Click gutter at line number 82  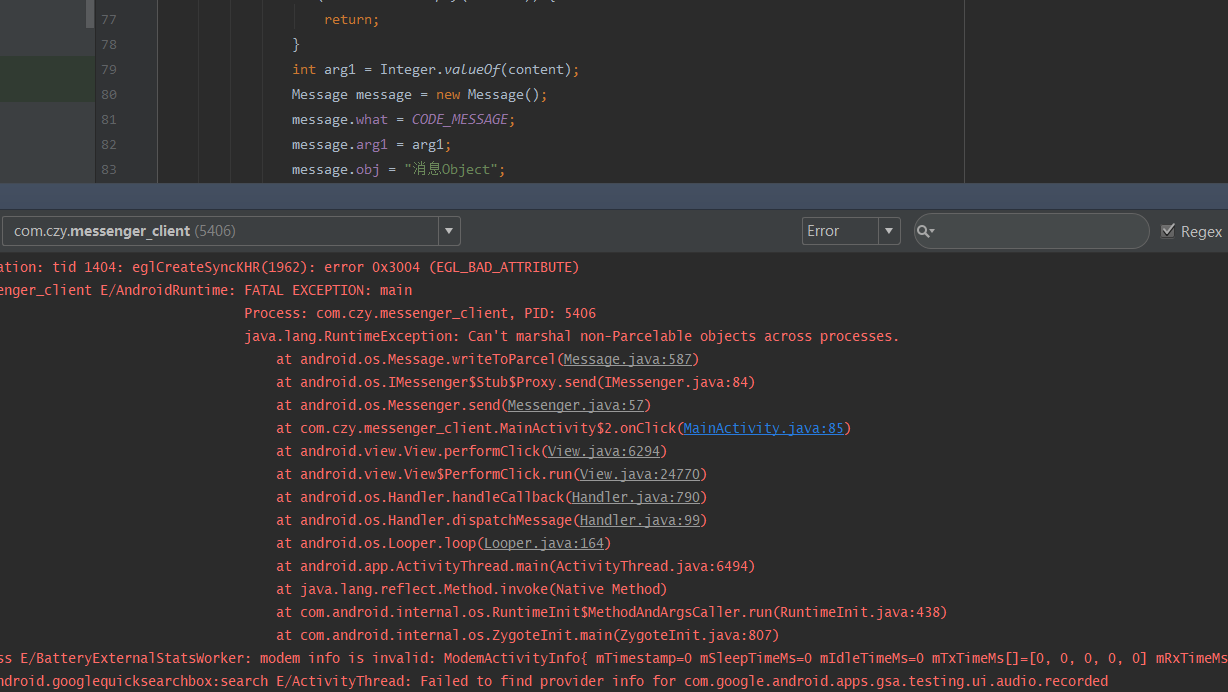pyautogui.click(x=108, y=144)
